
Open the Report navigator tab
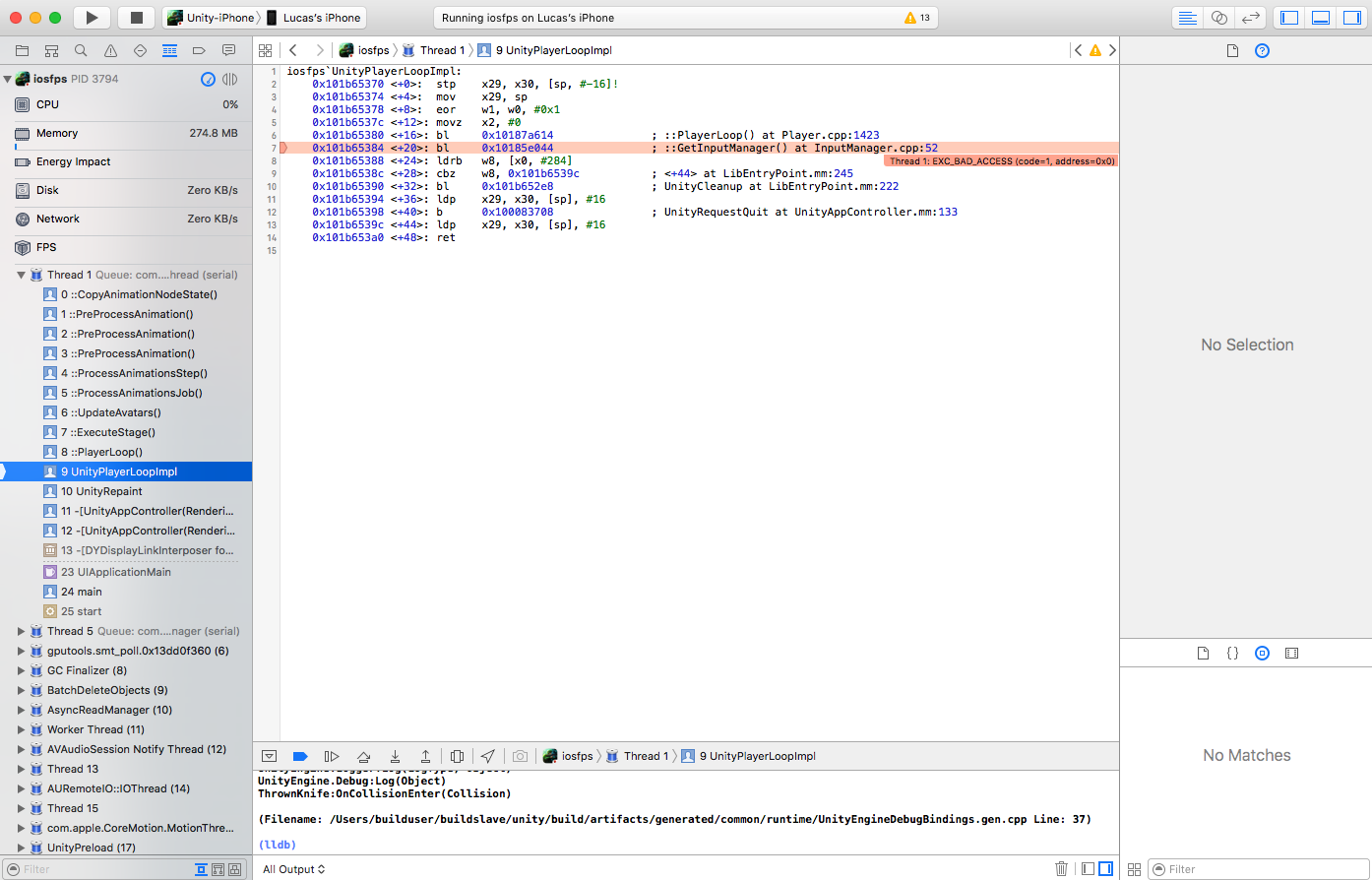228,50
